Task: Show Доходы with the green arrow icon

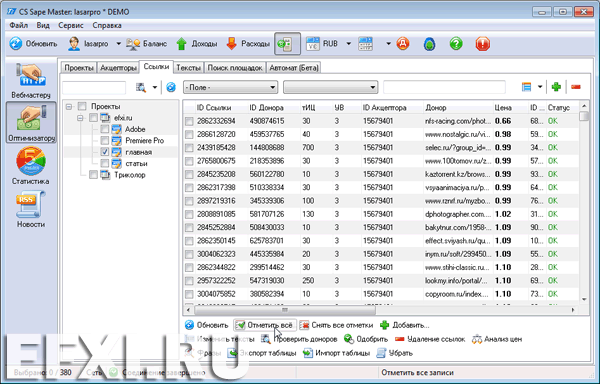Action: (197, 44)
